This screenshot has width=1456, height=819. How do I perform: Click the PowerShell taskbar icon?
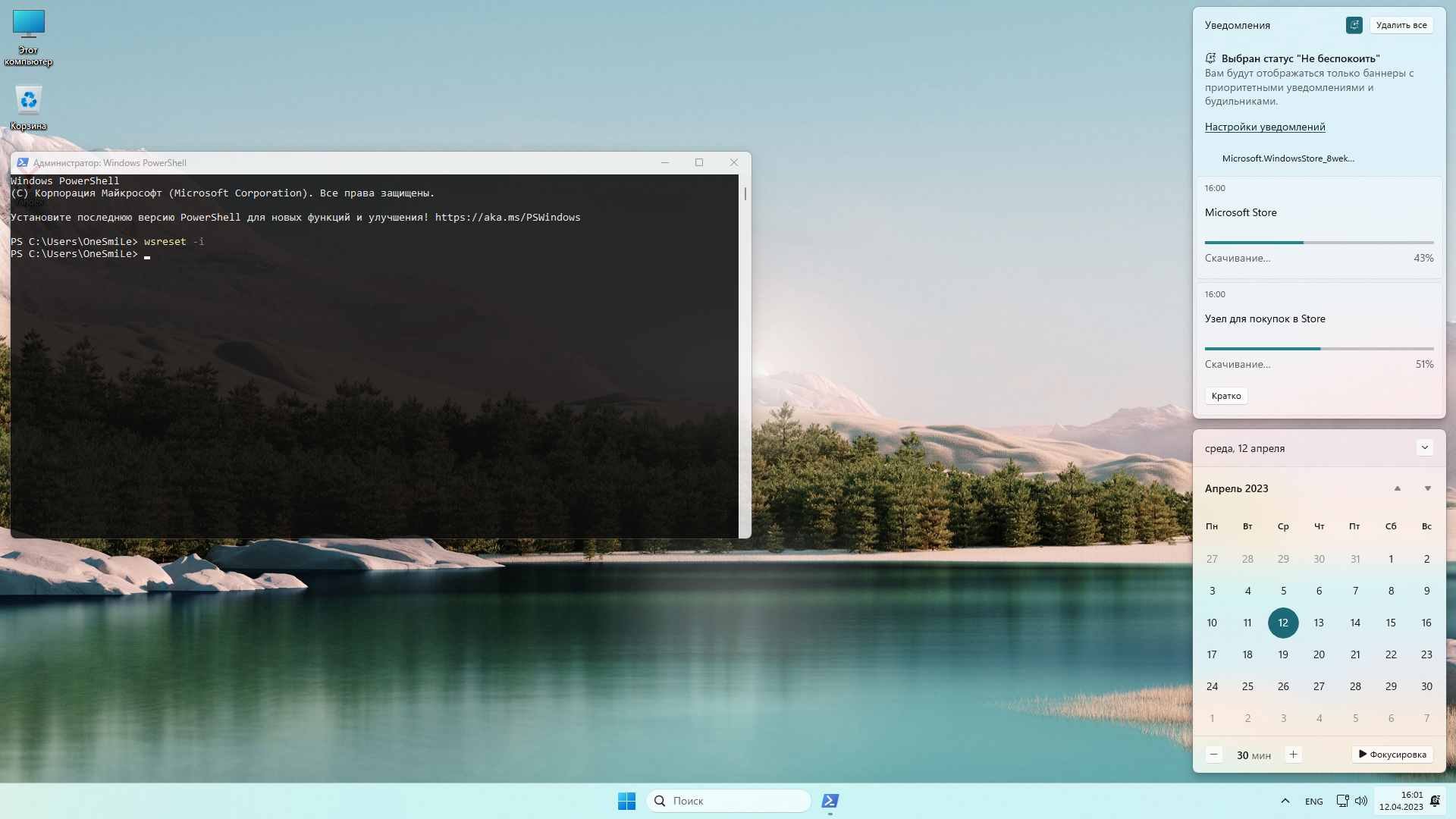coord(831,800)
